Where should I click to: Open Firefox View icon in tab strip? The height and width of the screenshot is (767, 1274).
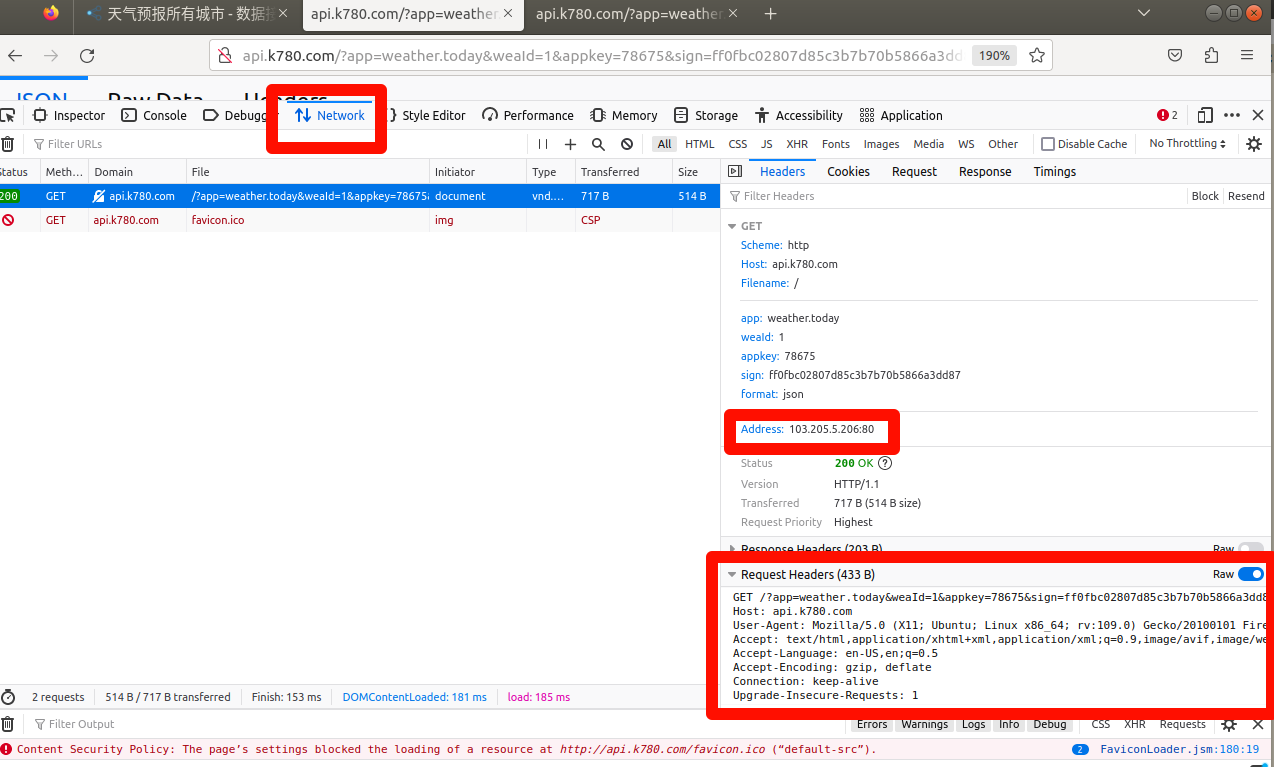pos(52,13)
